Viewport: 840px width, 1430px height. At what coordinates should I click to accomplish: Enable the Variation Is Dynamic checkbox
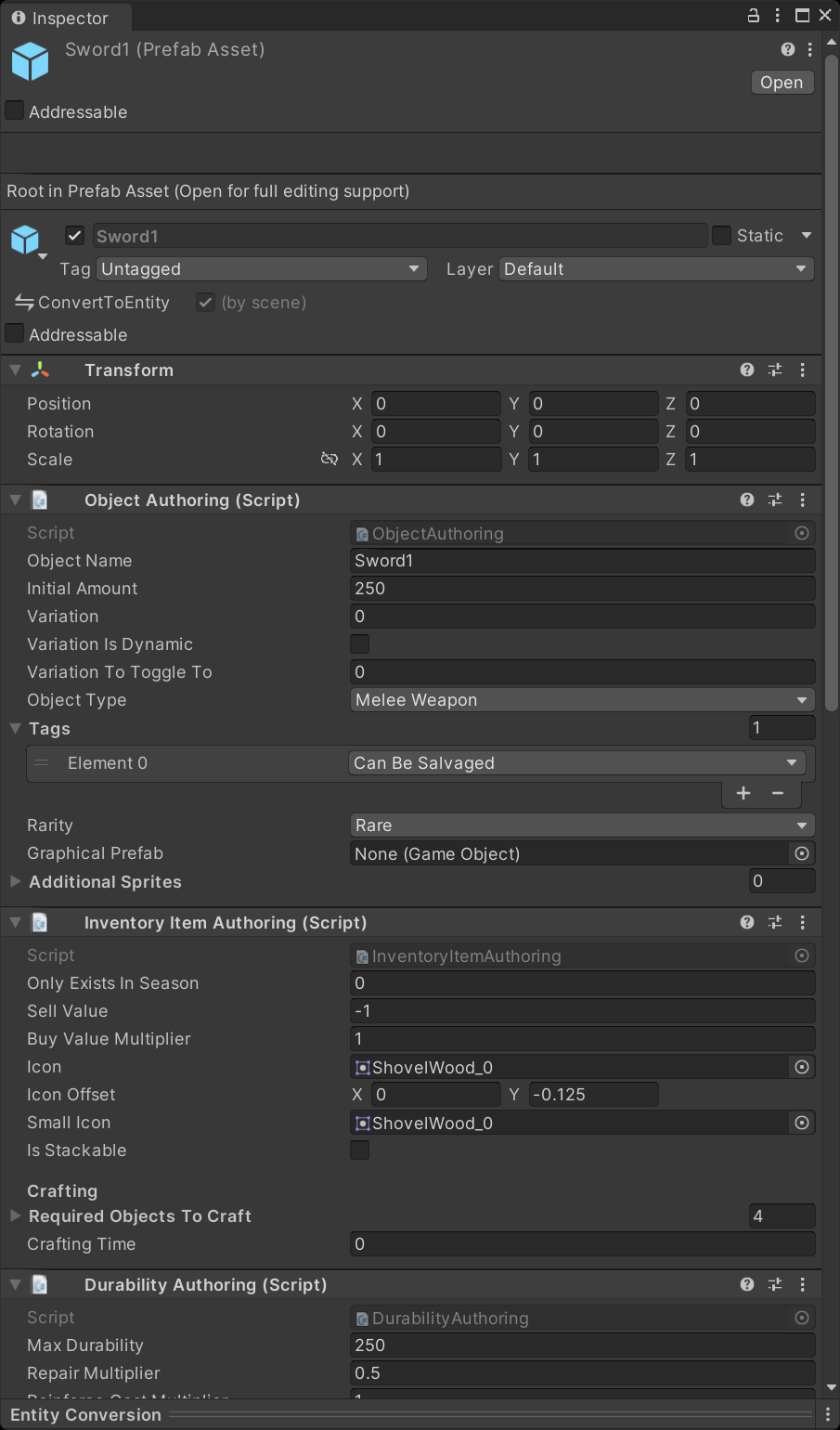pos(359,643)
